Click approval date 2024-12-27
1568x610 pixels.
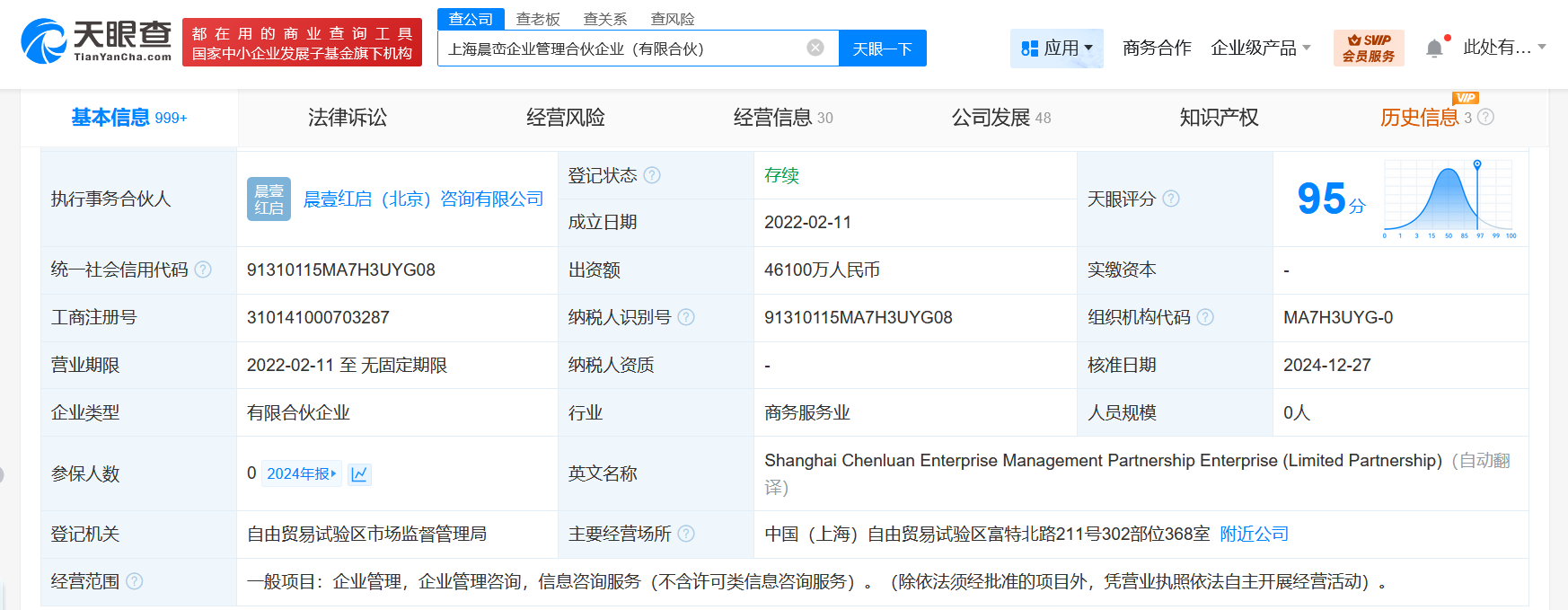click(1327, 365)
